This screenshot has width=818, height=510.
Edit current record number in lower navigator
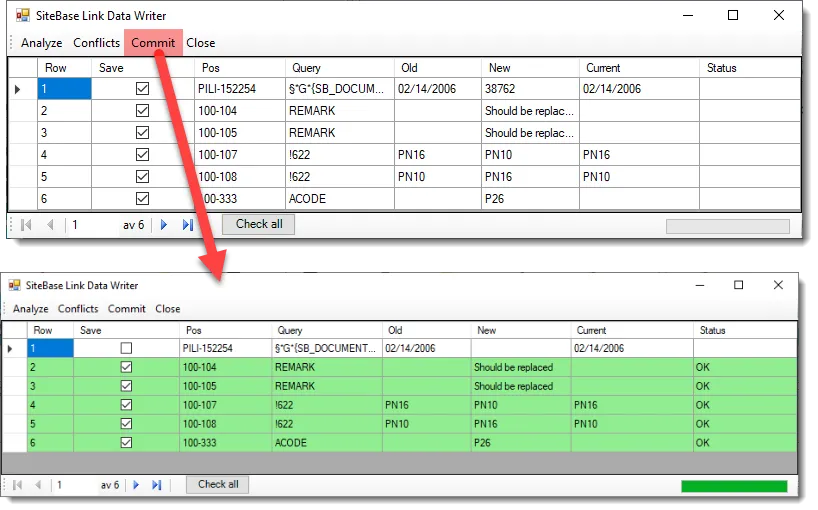tap(77, 485)
